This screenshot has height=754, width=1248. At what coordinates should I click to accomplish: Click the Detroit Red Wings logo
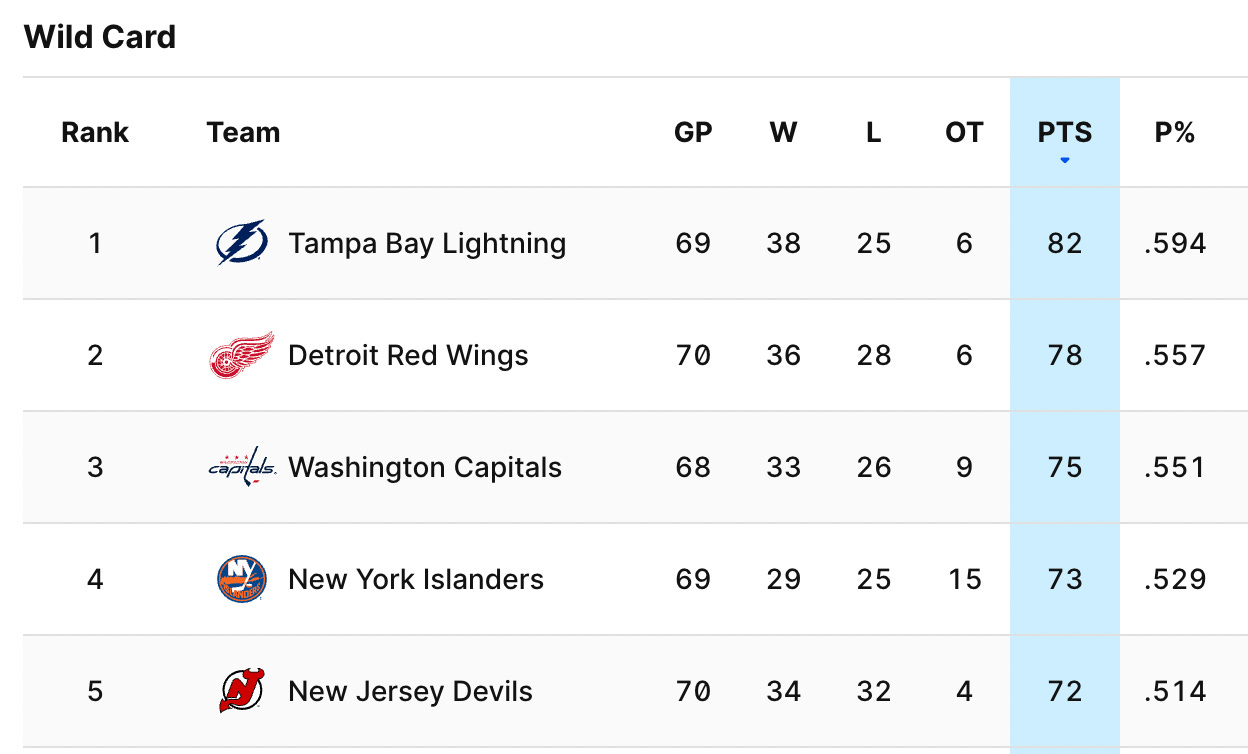241,355
